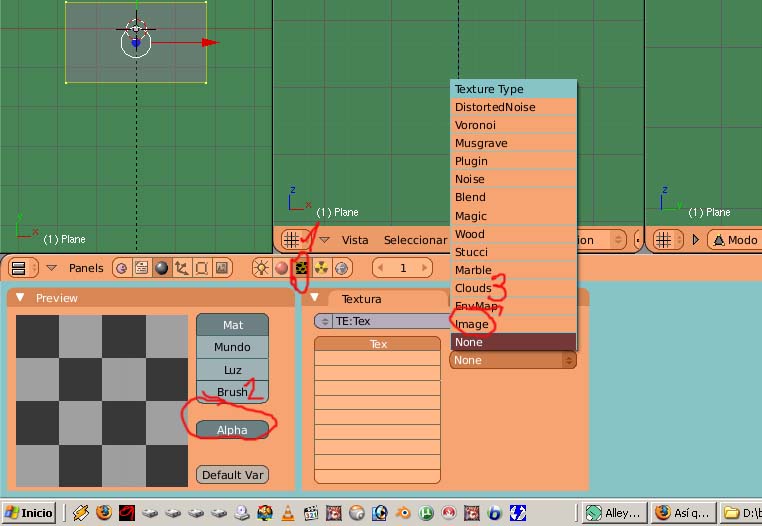This screenshot has height=526, width=762.
Task: Switch the texture source to Luz
Action: pos(232,370)
